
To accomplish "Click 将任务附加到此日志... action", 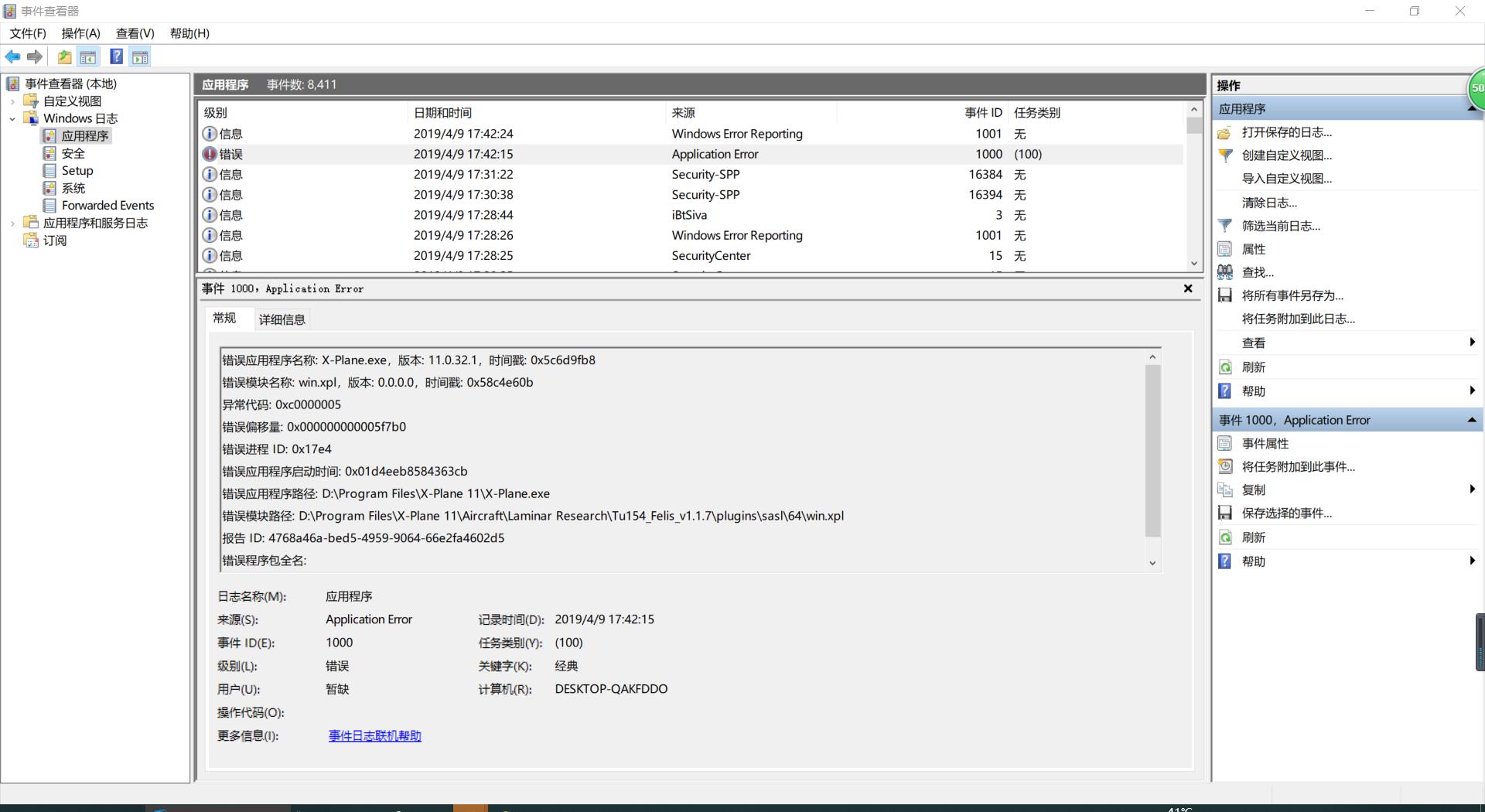I will pyautogui.click(x=1298, y=319).
